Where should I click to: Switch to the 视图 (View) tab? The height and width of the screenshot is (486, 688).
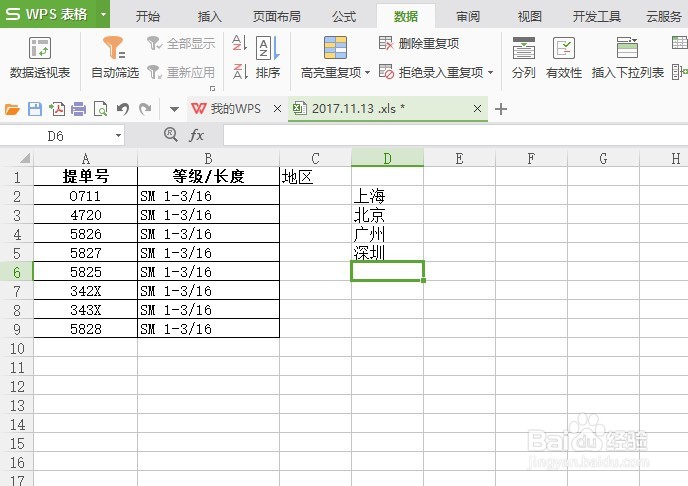coord(530,17)
